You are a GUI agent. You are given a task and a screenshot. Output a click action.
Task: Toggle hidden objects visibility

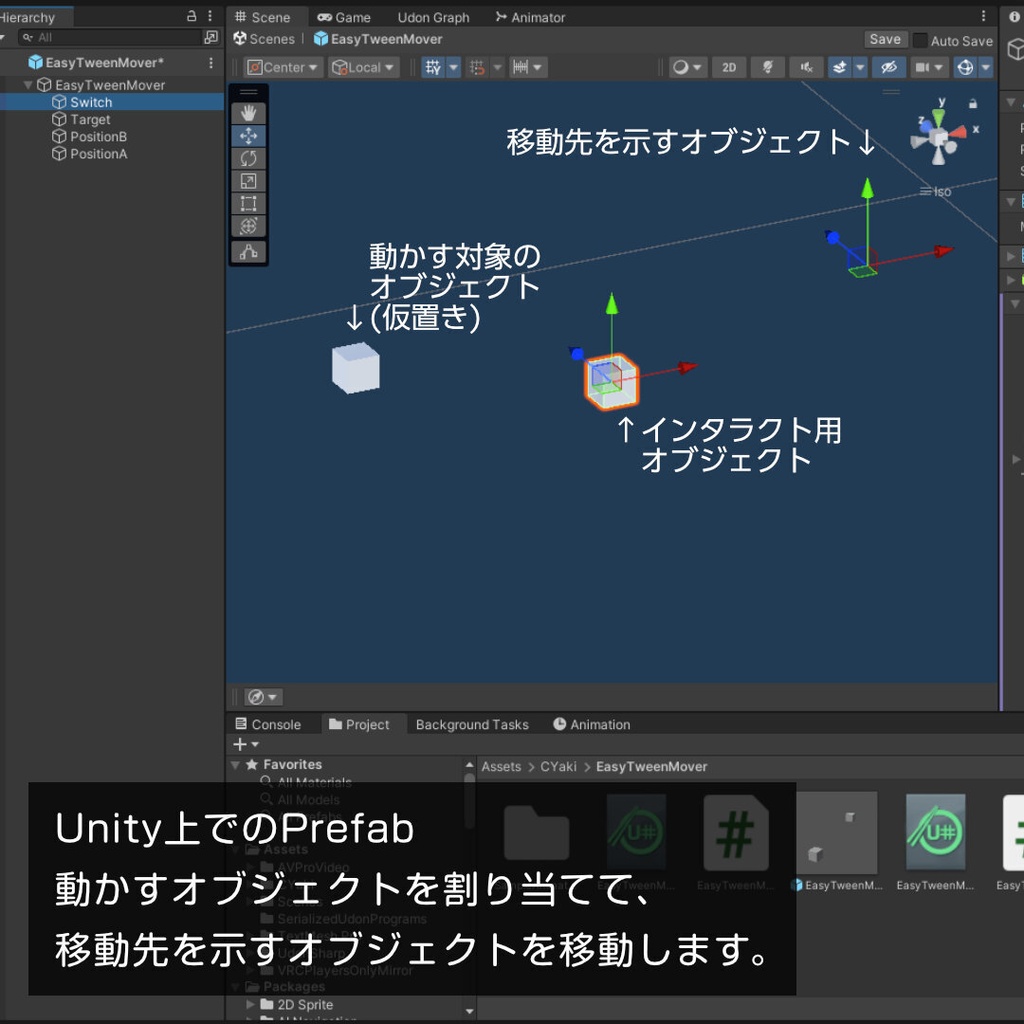(x=889, y=67)
